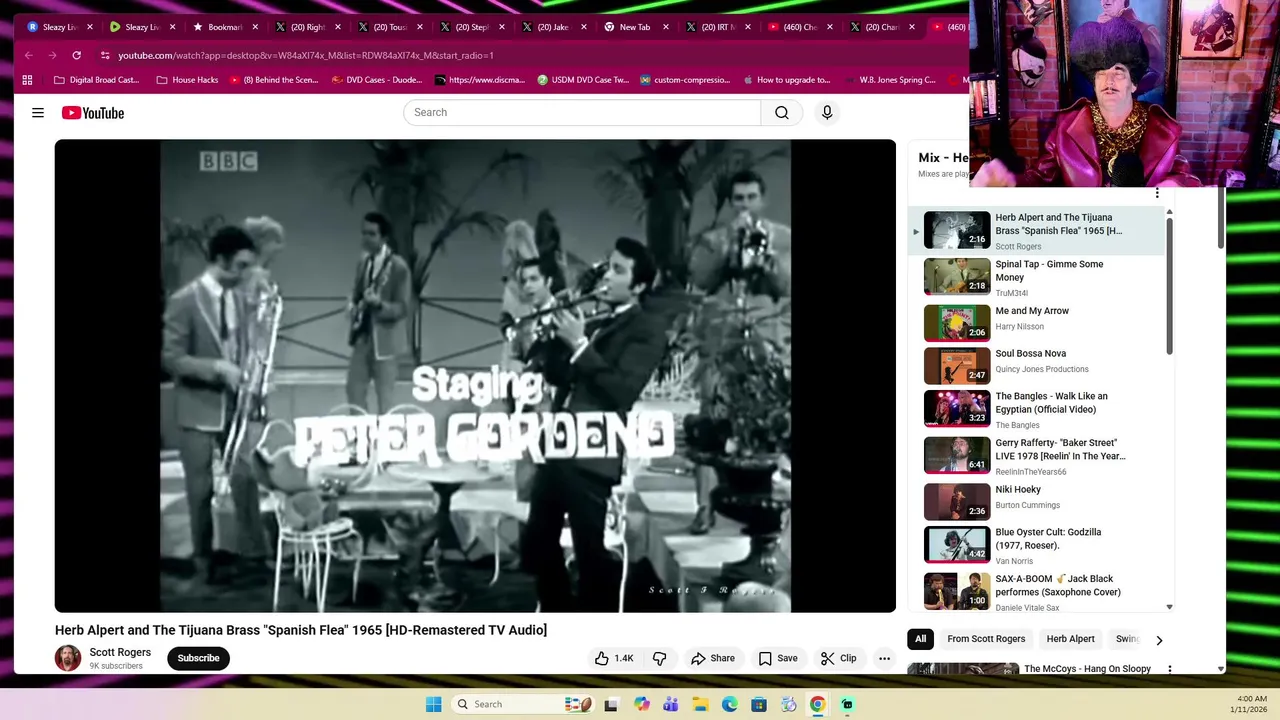Close the first Sleazy Live tab
This screenshot has height=720, width=1280.
(x=90, y=27)
